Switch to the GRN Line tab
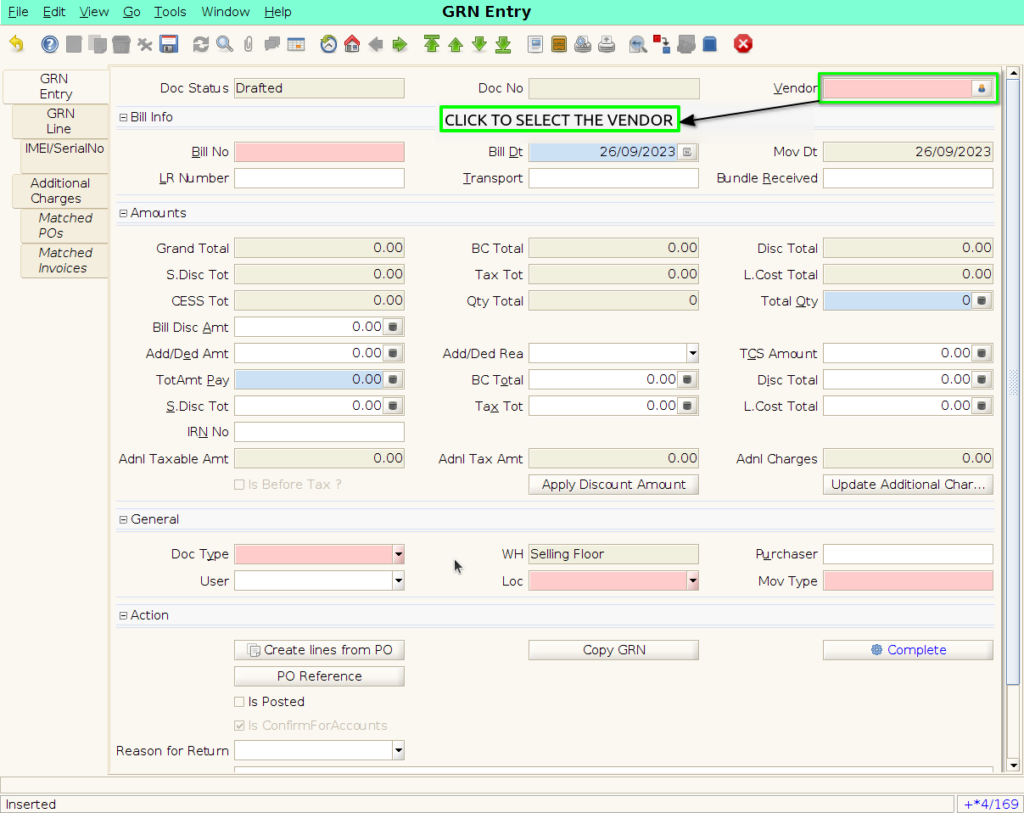 coord(59,121)
